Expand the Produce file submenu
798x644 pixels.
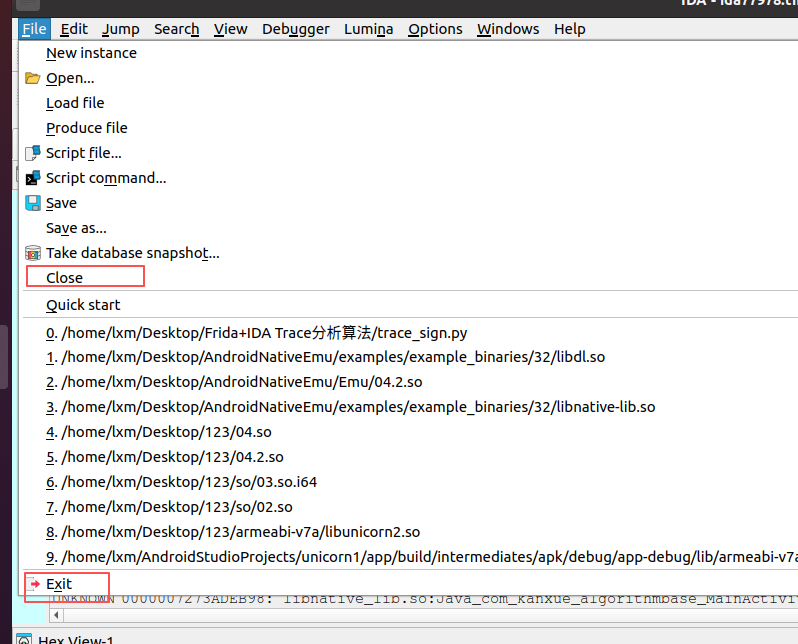(410, 128)
